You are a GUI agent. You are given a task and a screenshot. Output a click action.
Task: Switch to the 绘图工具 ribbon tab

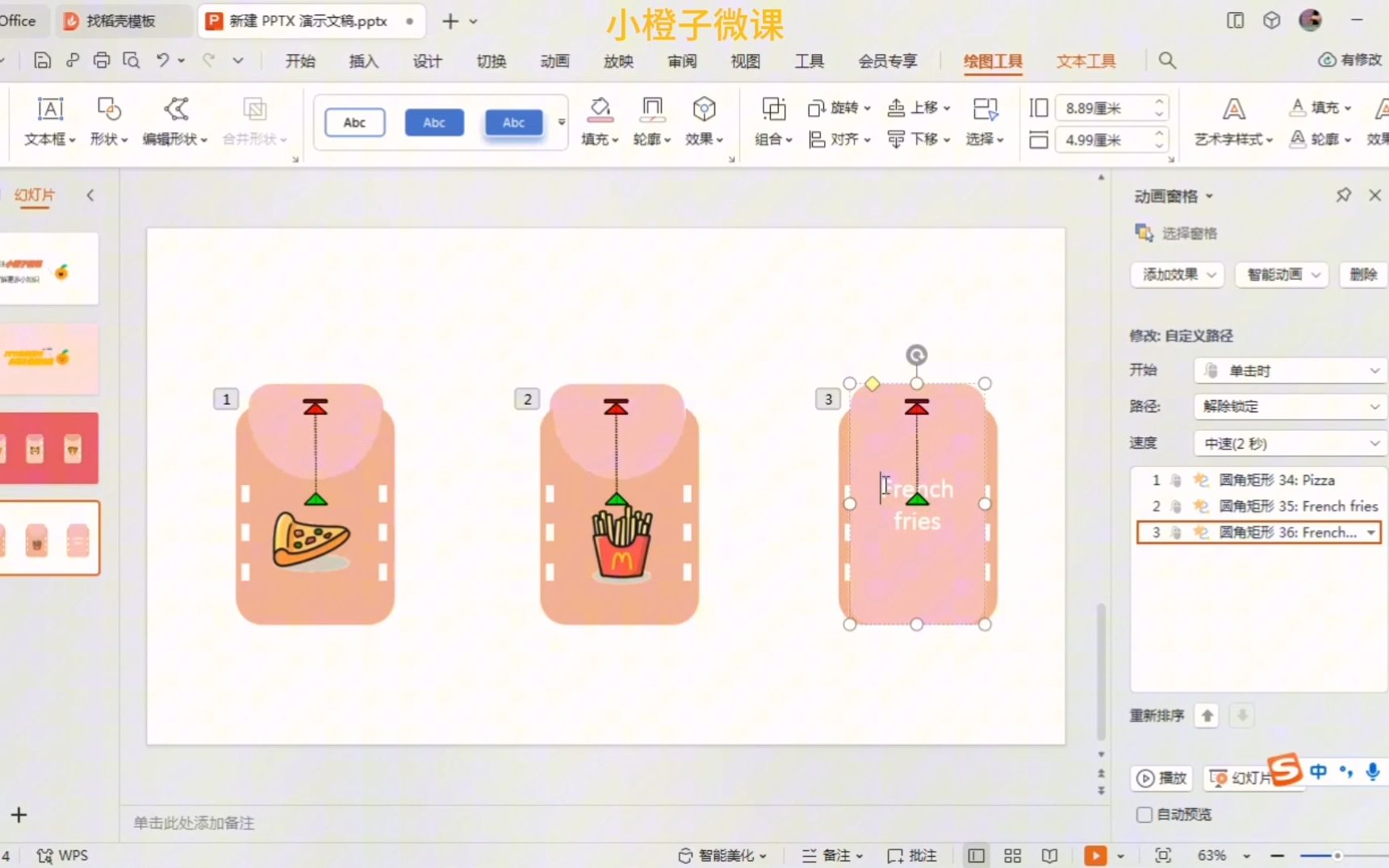[x=993, y=61]
